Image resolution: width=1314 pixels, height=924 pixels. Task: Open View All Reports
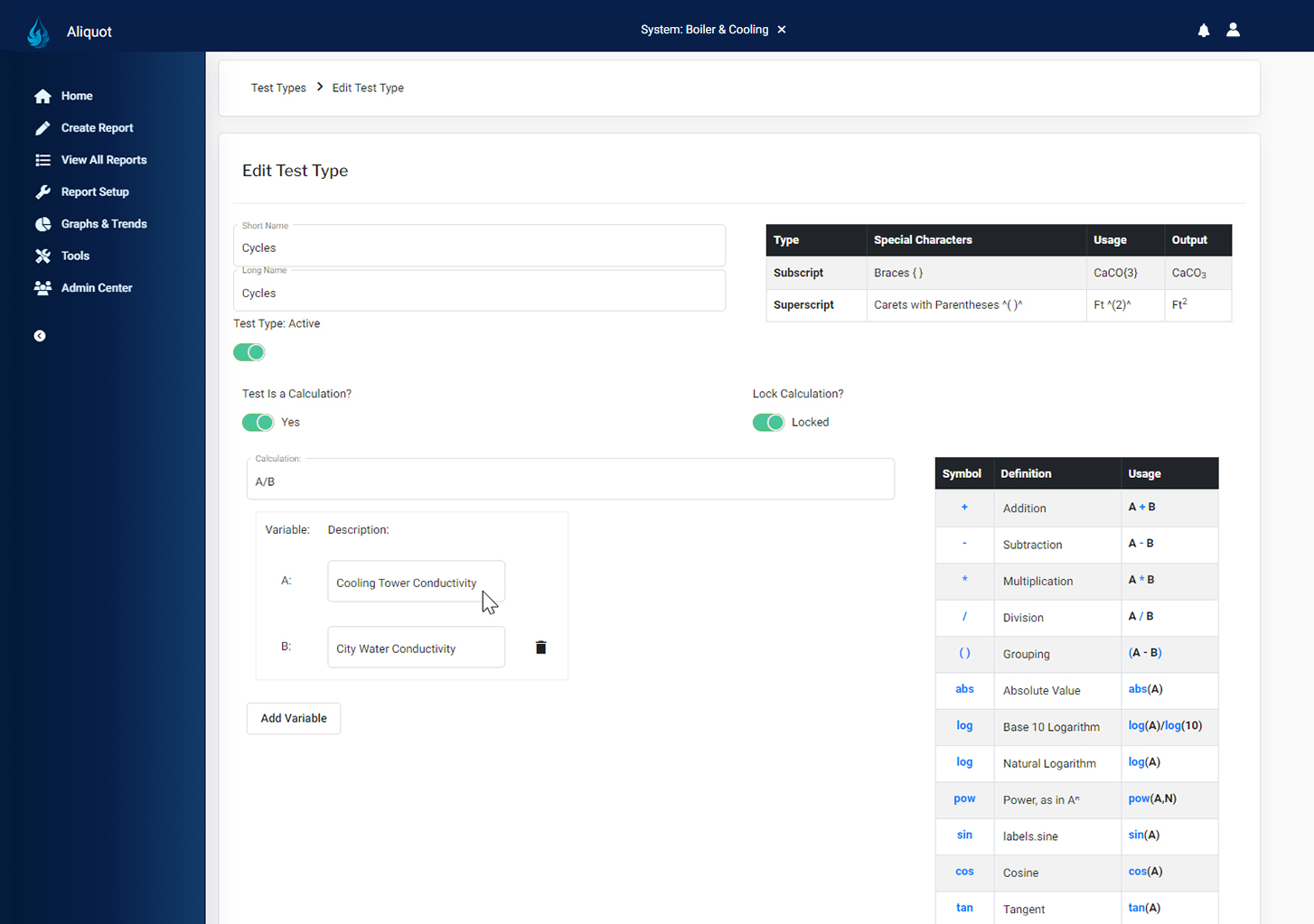coord(104,159)
